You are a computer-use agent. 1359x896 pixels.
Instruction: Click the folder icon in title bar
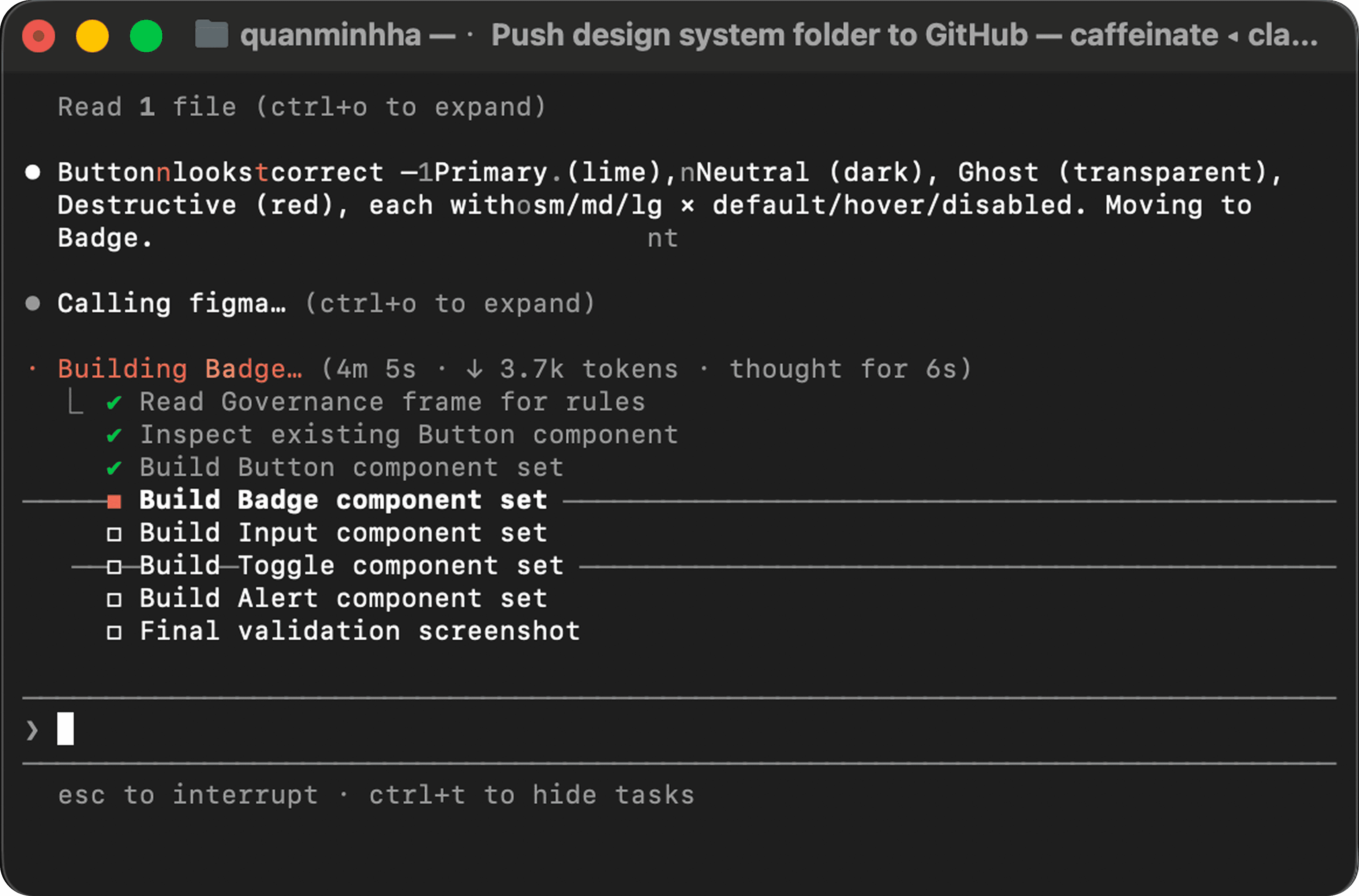coord(211,34)
